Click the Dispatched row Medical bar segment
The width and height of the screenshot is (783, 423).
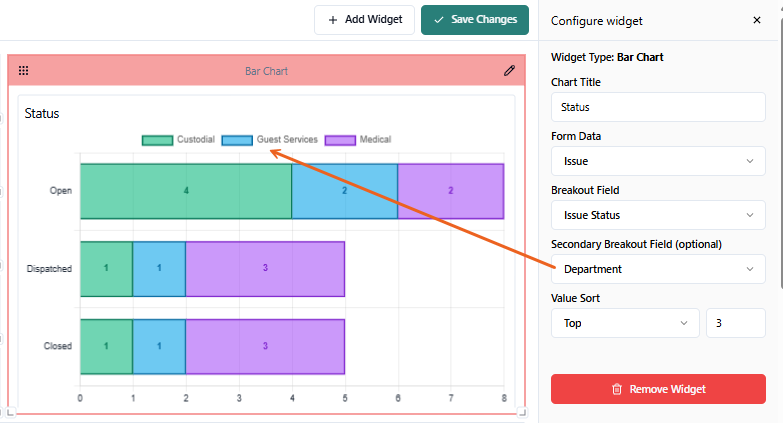point(265,268)
